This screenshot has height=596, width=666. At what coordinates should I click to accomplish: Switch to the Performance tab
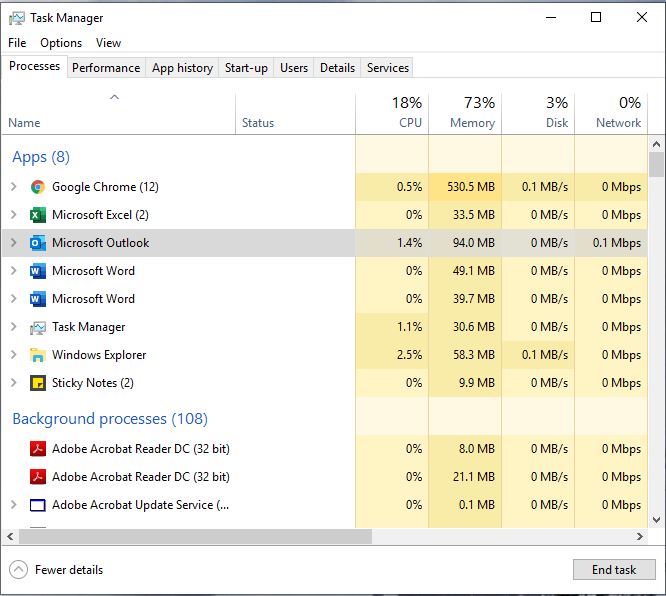click(x=106, y=68)
